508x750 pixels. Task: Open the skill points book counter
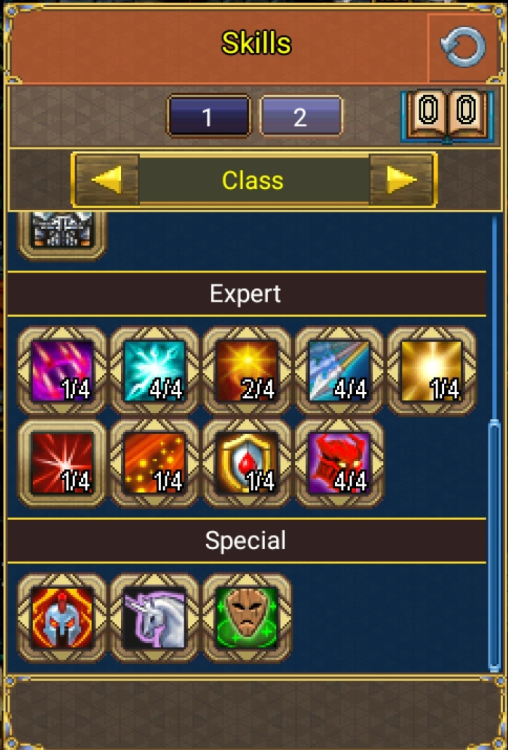click(447, 116)
